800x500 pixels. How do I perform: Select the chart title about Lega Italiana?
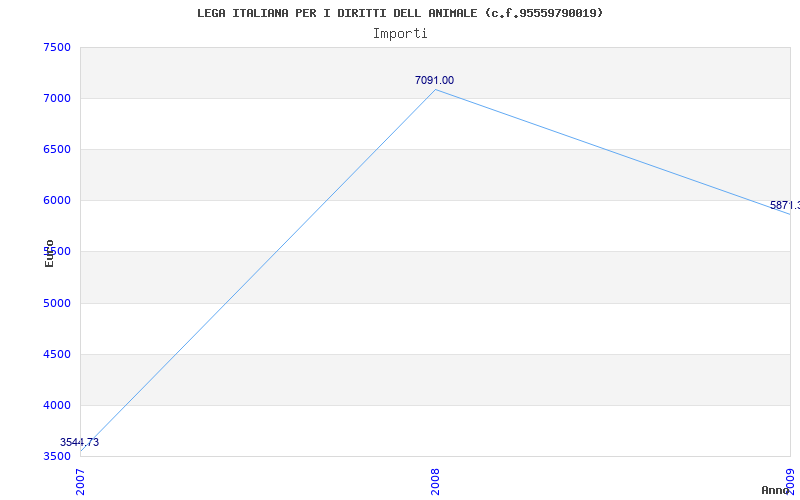tap(400, 13)
